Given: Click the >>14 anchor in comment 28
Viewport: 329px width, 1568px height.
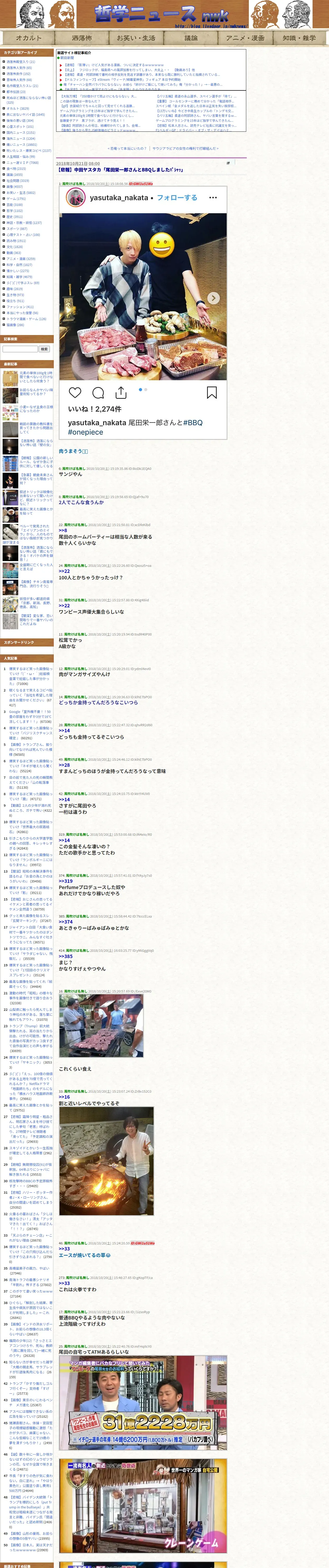Looking at the screenshot, I should pos(64,730).
